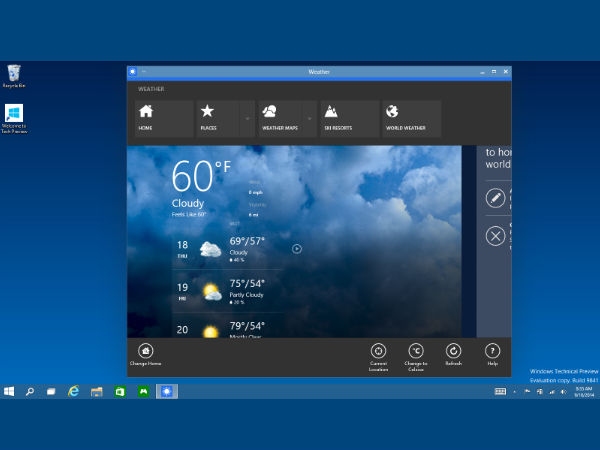Open File Explorer from taskbar

(96, 391)
